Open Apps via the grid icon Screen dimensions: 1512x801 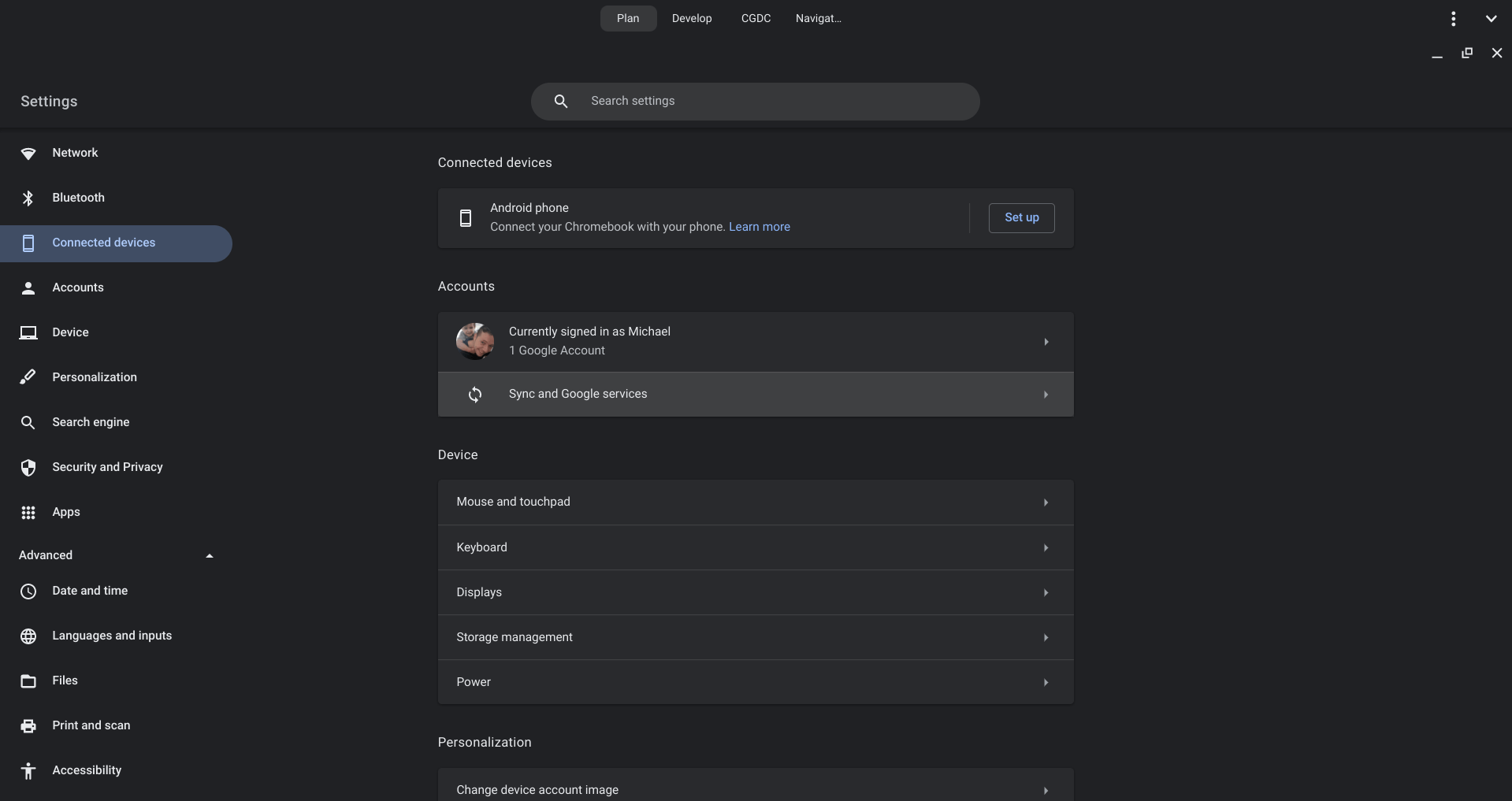[x=28, y=512]
